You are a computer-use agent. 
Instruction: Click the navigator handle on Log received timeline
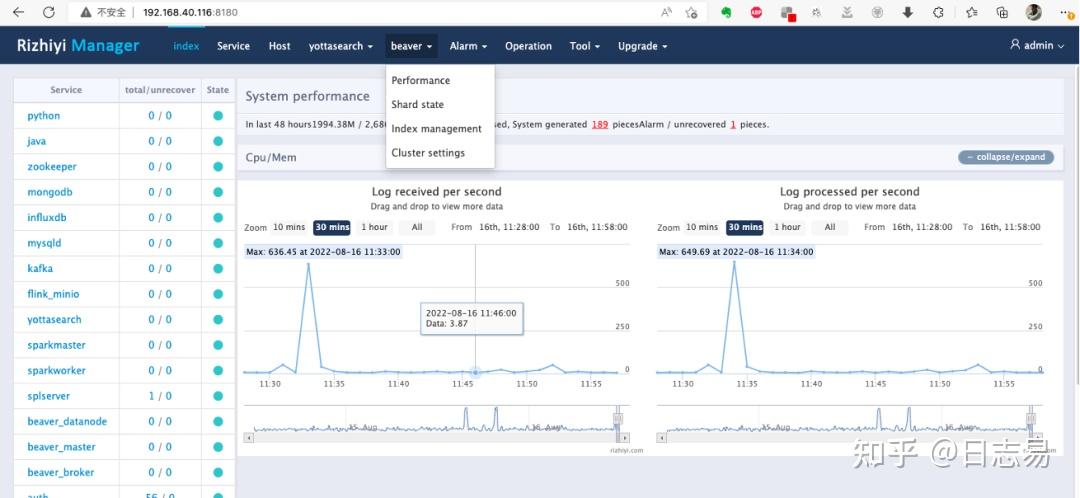(x=618, y=419)
